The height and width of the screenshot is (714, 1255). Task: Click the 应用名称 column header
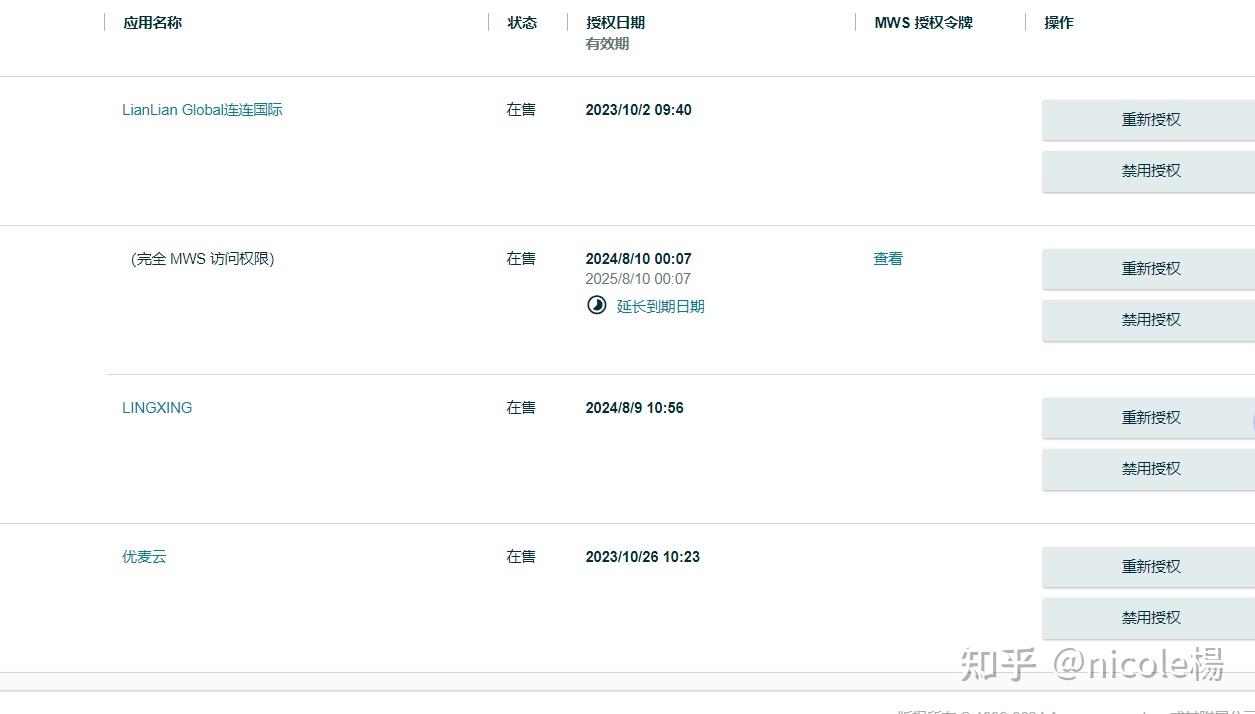(x=152, y=23)
